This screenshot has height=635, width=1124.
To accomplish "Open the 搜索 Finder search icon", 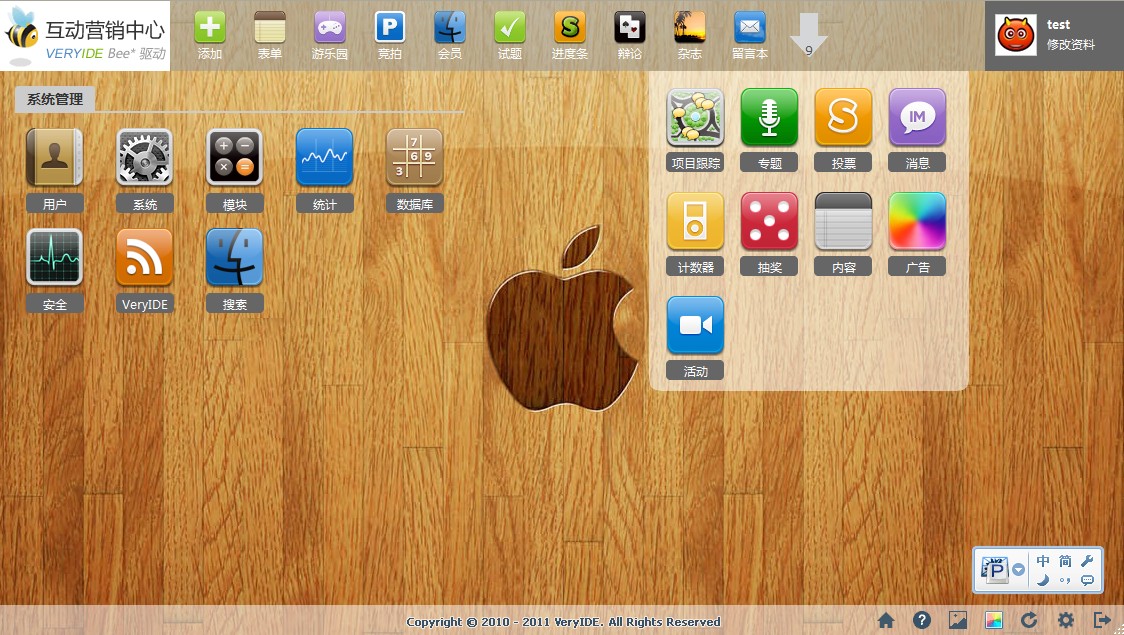I will tap(234, 257).
